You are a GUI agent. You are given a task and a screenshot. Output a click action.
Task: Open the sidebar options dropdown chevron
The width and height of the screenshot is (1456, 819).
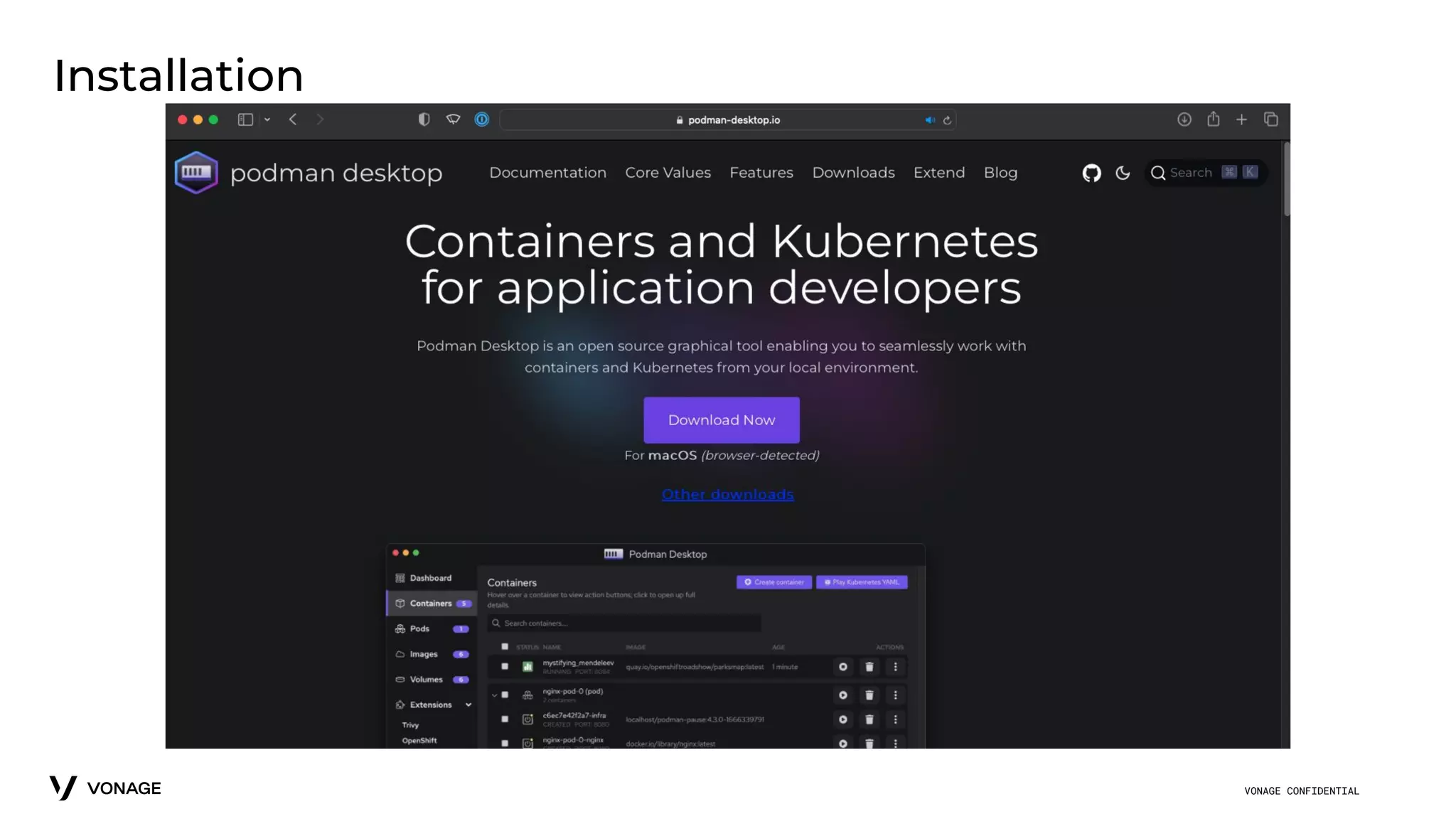coord(267,119)
